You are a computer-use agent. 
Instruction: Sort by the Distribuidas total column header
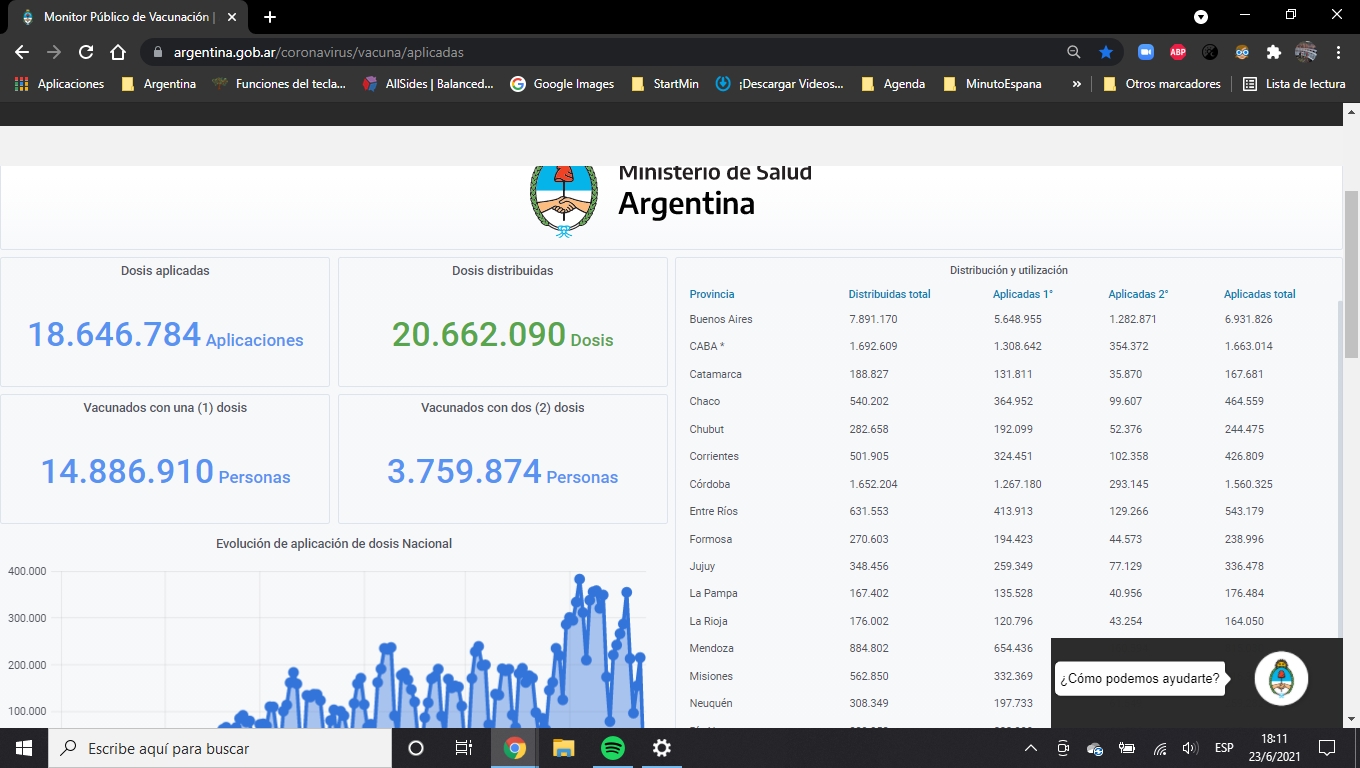click(889, 294)
